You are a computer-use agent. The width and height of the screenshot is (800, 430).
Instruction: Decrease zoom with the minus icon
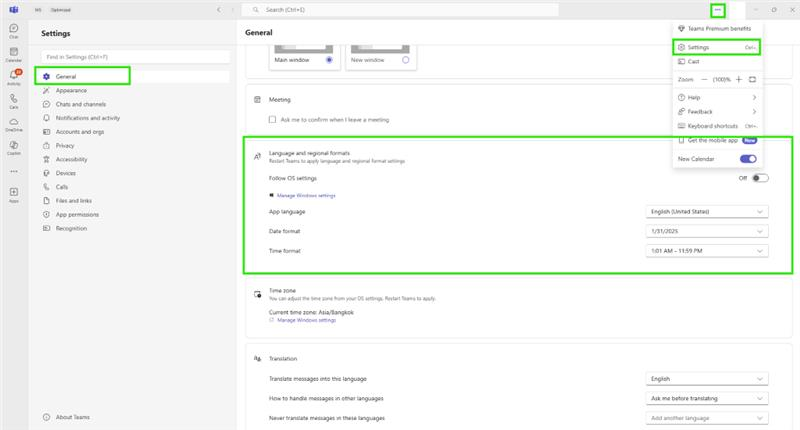(704, 80)
